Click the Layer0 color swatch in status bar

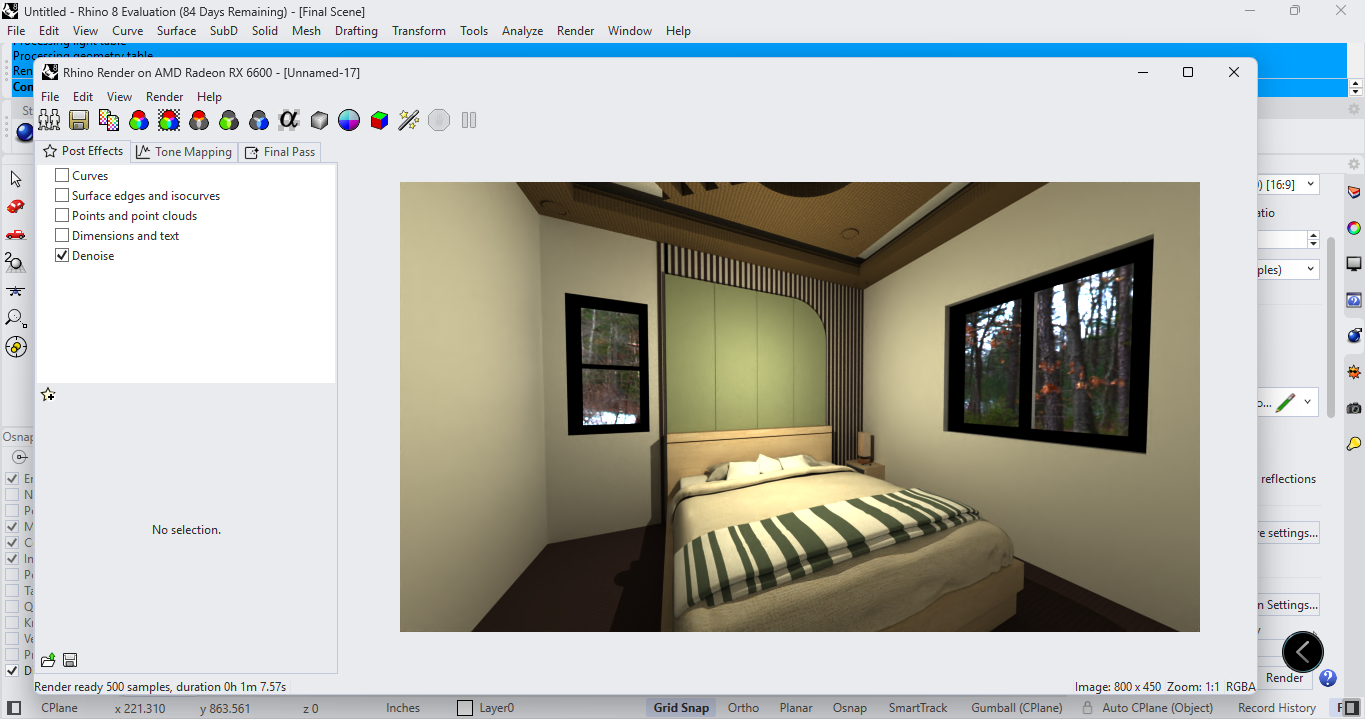click(x=465, y=708)
